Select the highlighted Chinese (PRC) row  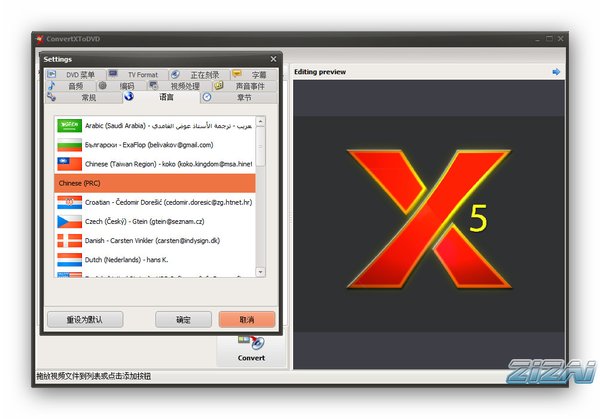(155, 183)
